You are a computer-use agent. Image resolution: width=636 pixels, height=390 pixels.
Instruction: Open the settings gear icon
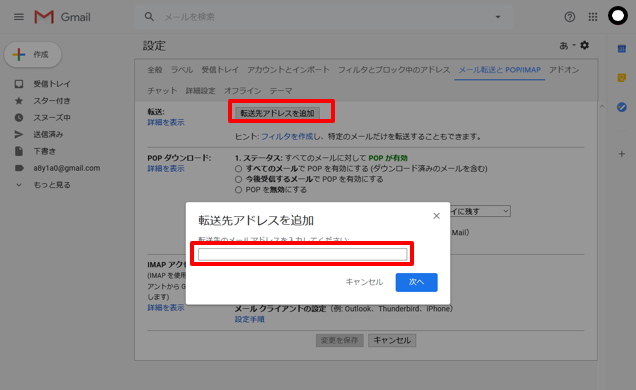tap(584, 45)
